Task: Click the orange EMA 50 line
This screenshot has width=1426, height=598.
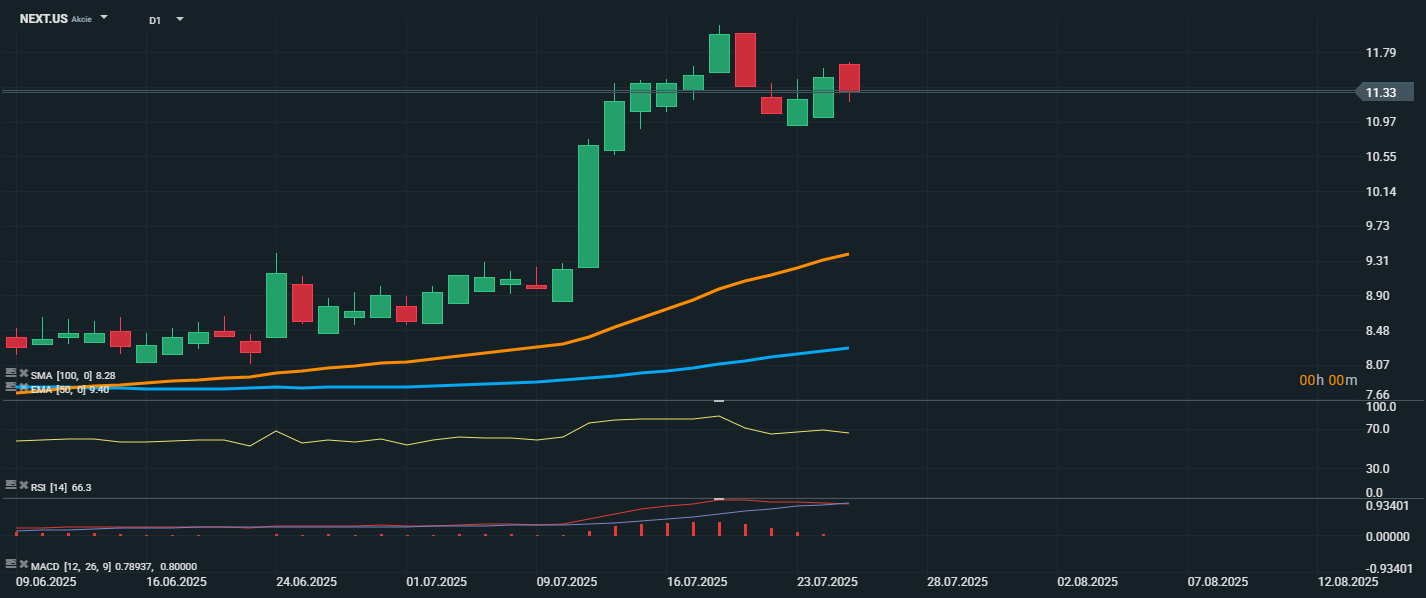Action: click(700, 297)
